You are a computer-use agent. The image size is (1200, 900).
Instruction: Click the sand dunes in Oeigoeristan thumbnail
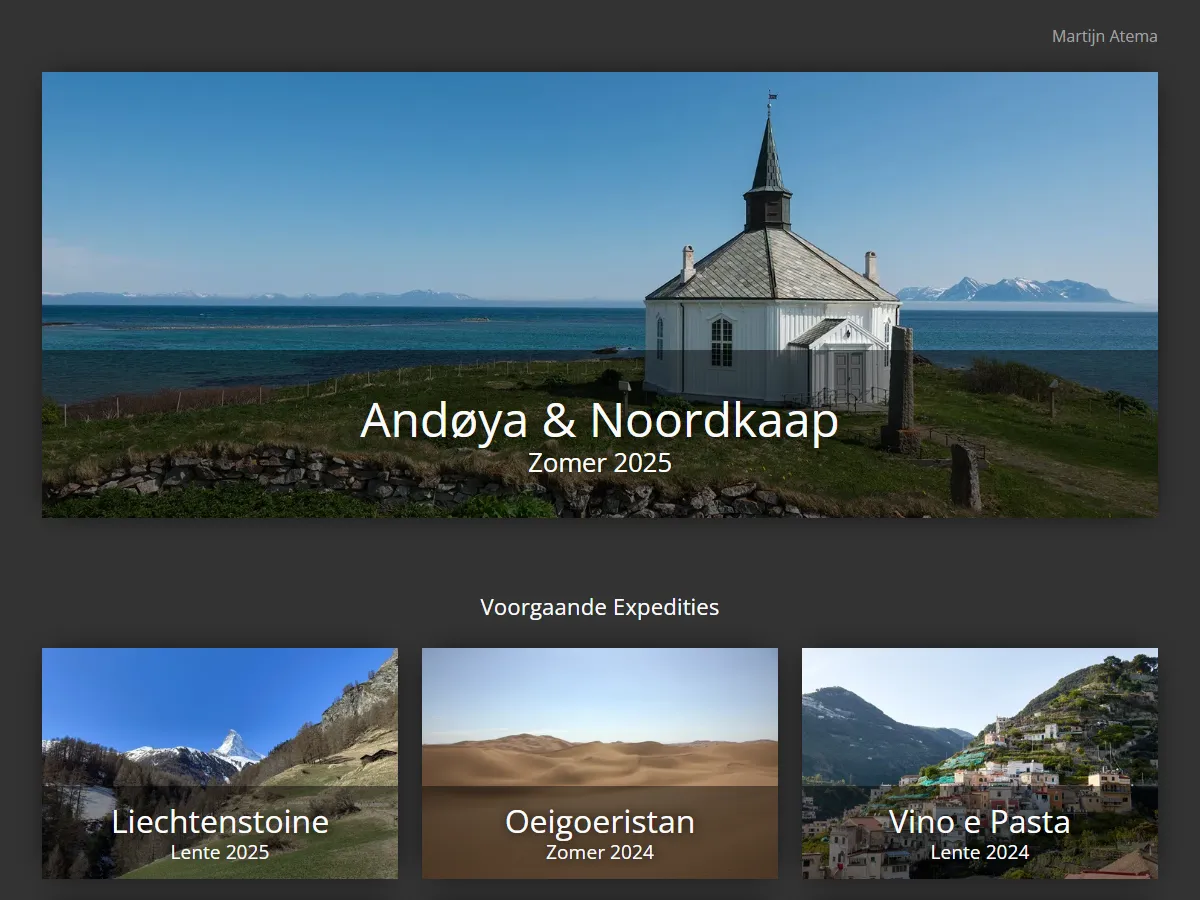[x=599, y=760]
